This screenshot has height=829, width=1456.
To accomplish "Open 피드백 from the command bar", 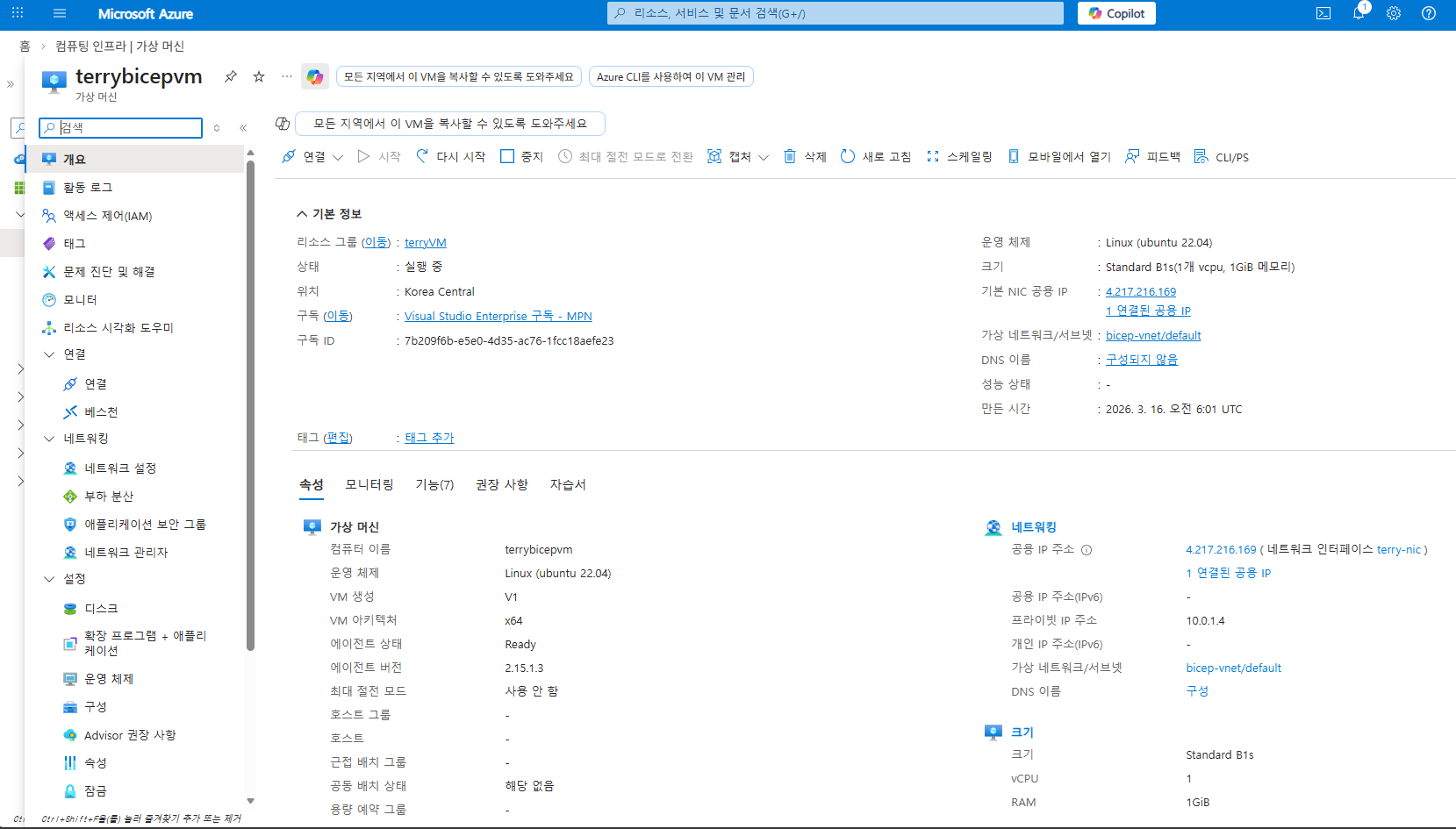I will (x=1152, y=156).
